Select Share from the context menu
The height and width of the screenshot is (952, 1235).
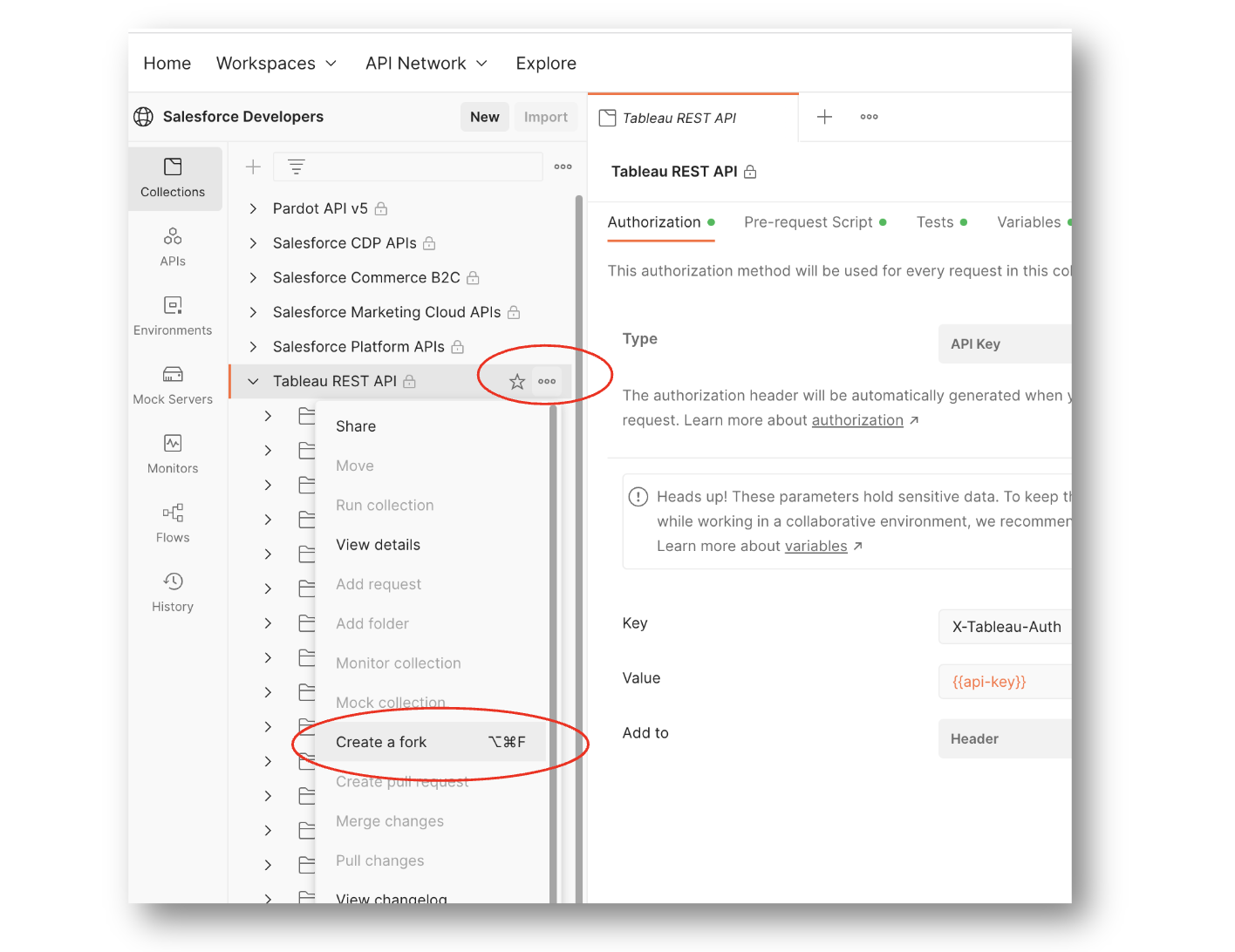[x=356, y=426]
